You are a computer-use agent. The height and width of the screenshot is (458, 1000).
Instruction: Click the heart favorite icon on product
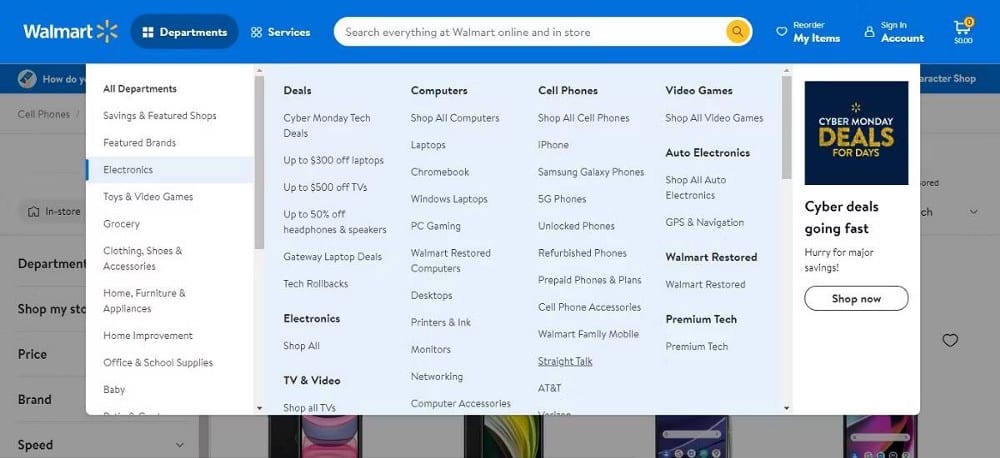click(950, 340)
